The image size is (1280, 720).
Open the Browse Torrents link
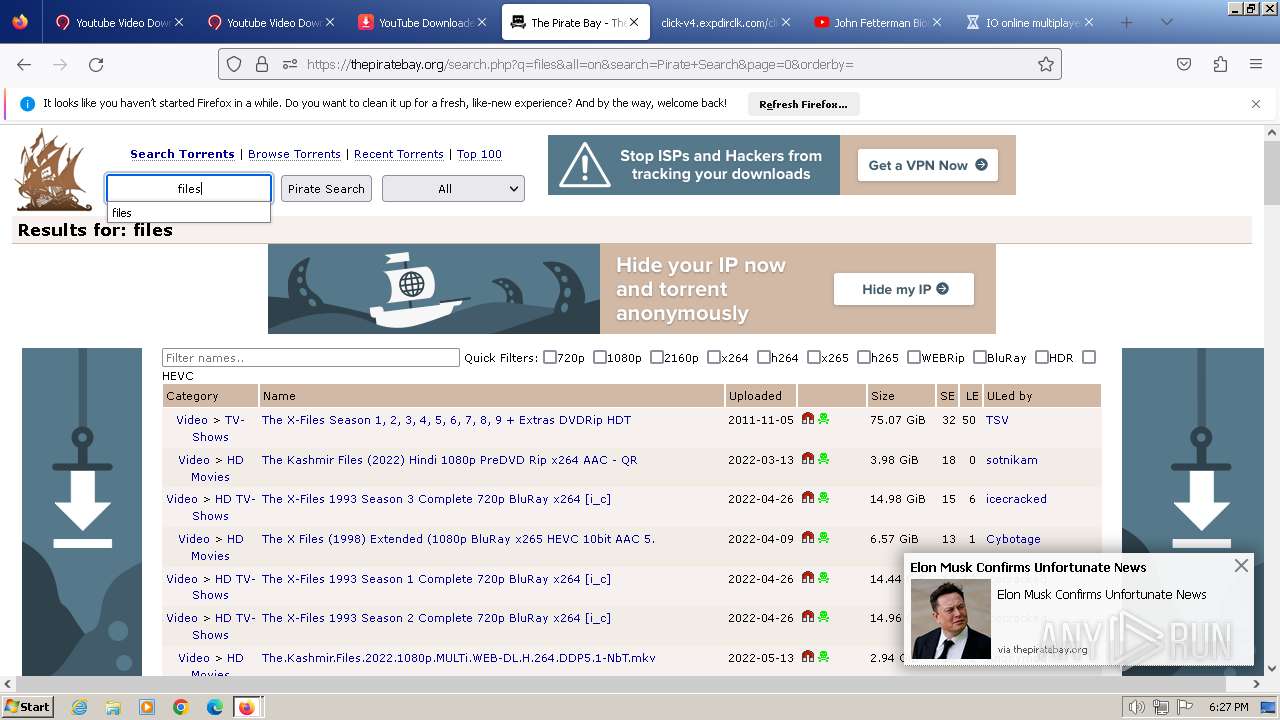pyautogui.click(x=294, y=154)
